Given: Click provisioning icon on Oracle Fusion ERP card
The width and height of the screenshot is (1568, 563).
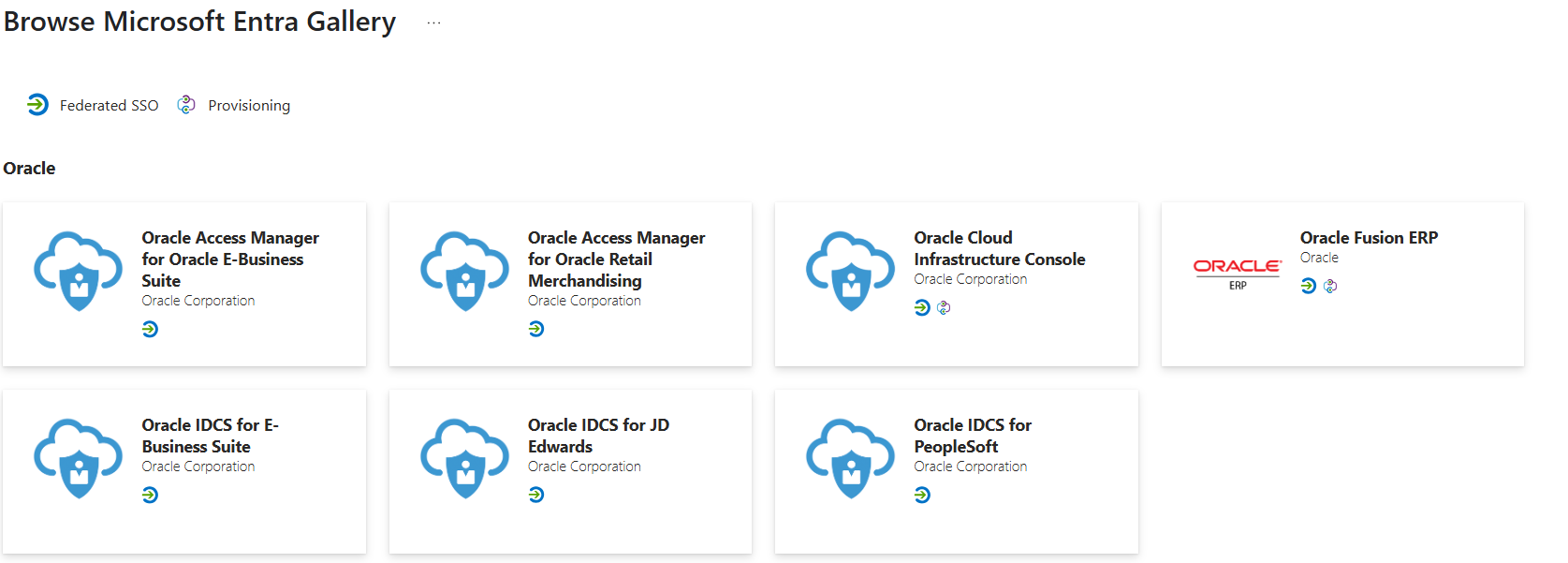Looking at the screenshot, I should (x=1330, y=286).
